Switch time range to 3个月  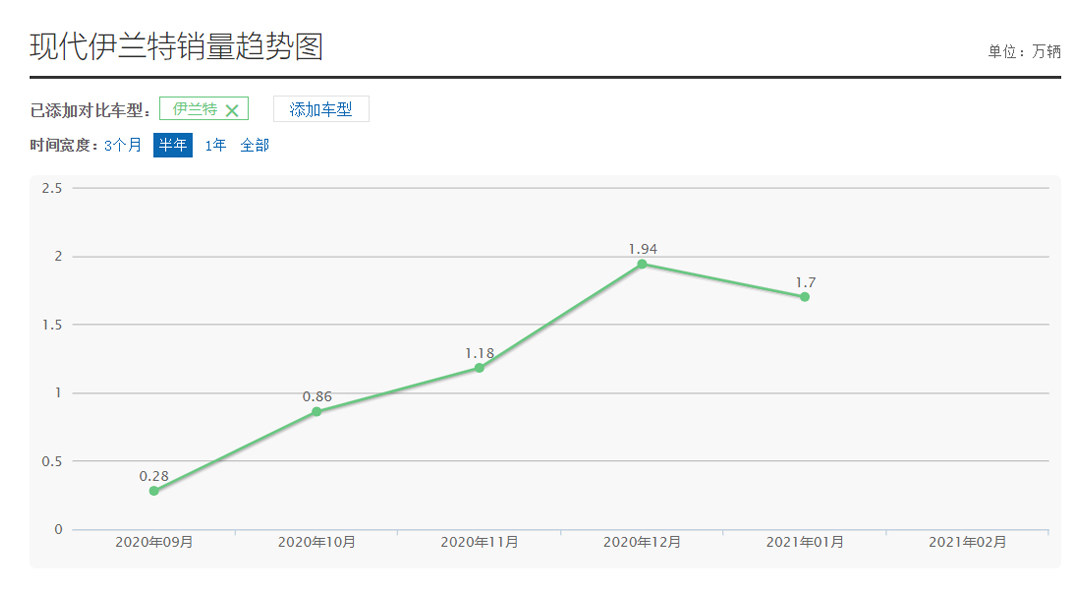[x=123, y=146]
